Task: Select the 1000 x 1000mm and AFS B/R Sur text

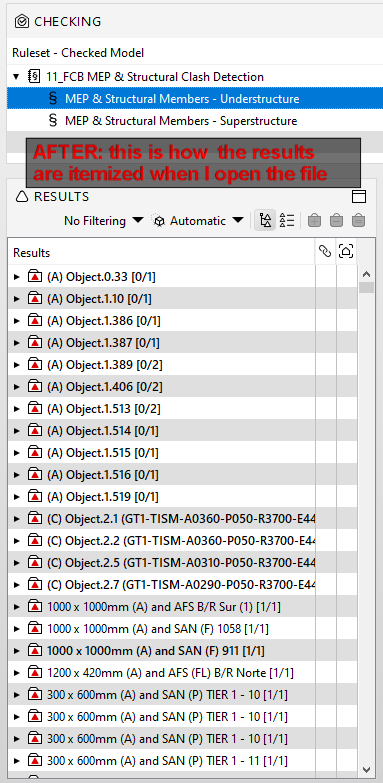Action: [x=164, y=607]
